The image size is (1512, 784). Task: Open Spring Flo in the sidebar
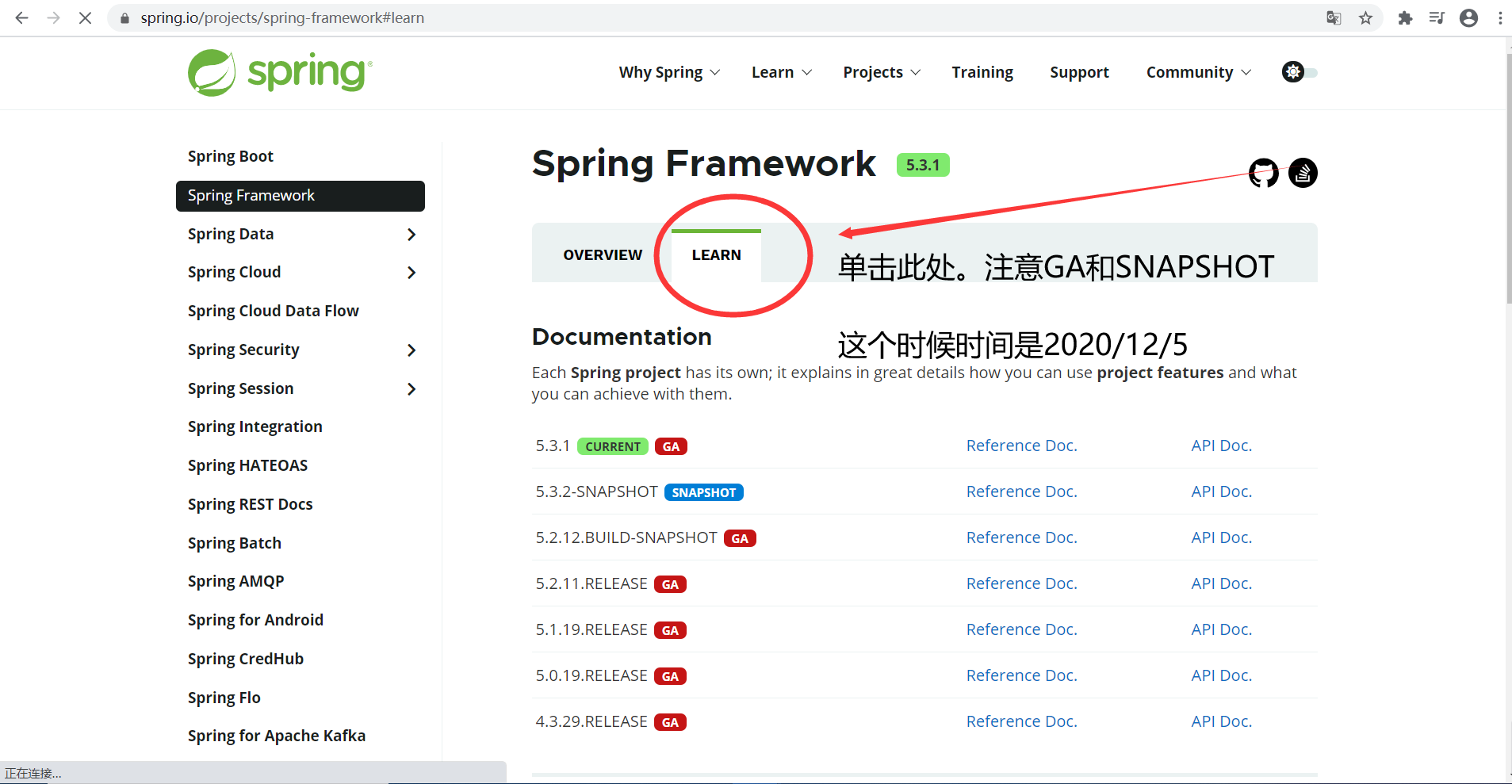coord(224,698)
